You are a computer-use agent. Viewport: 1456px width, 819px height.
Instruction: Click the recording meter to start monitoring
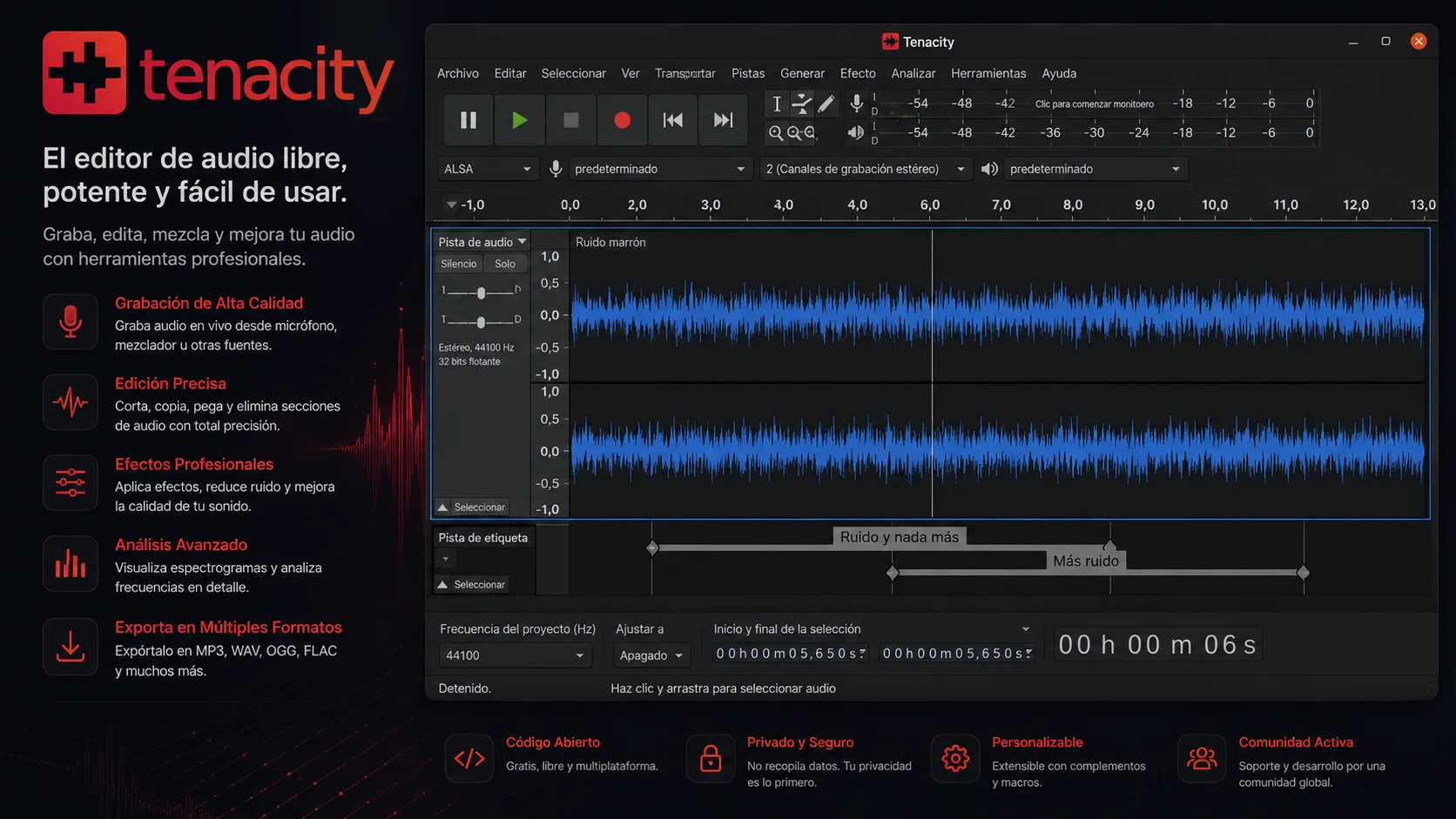(x=1094, y=104)
